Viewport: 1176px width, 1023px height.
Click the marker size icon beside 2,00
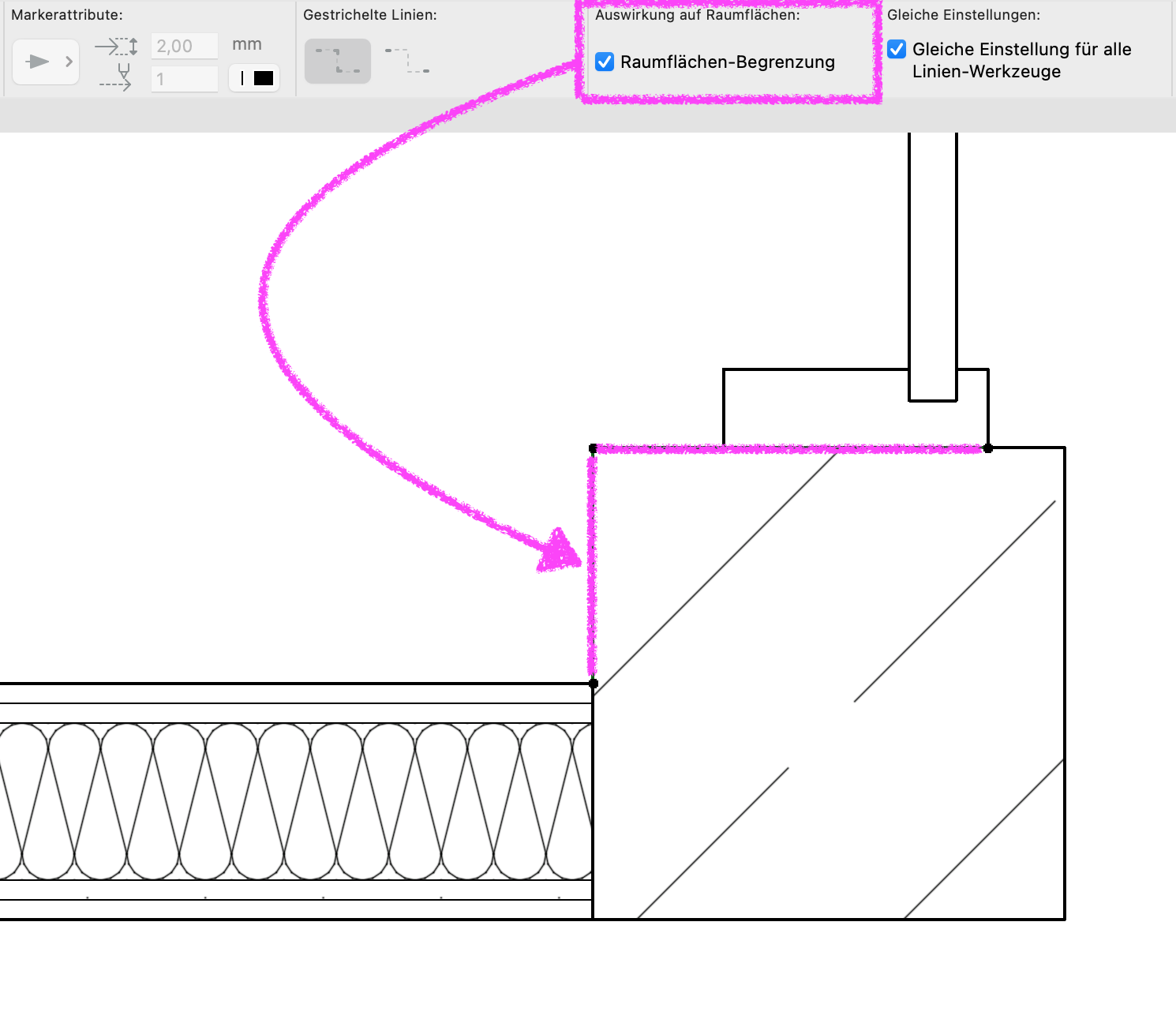pyautogui.click(x=117, y=47)
